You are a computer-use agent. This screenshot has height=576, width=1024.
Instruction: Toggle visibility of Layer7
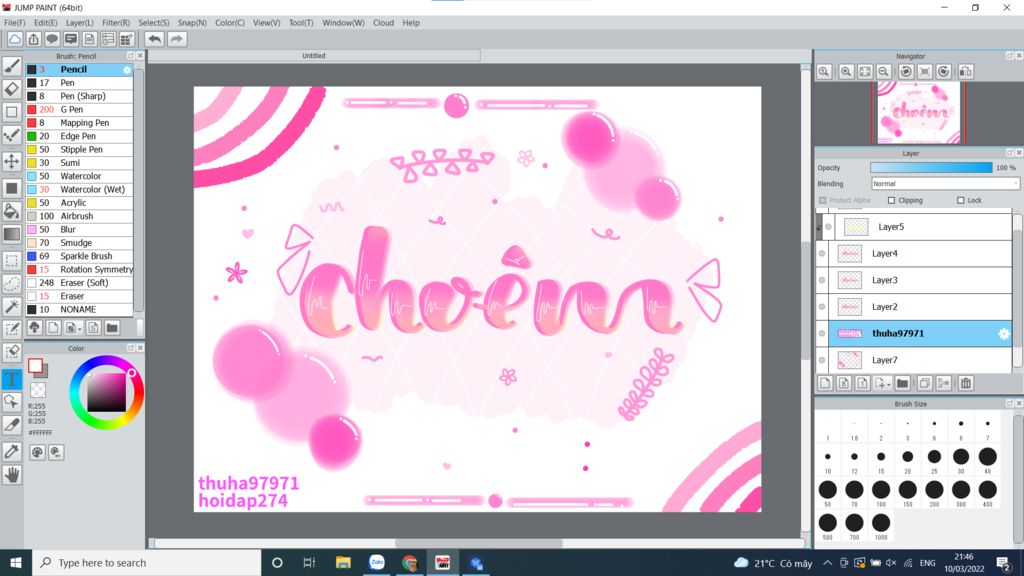tap(822, 360)
